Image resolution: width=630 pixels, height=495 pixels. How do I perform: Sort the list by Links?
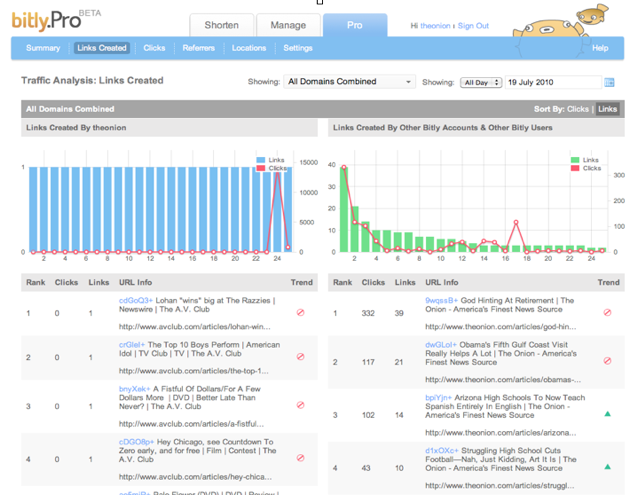(607, 109)
